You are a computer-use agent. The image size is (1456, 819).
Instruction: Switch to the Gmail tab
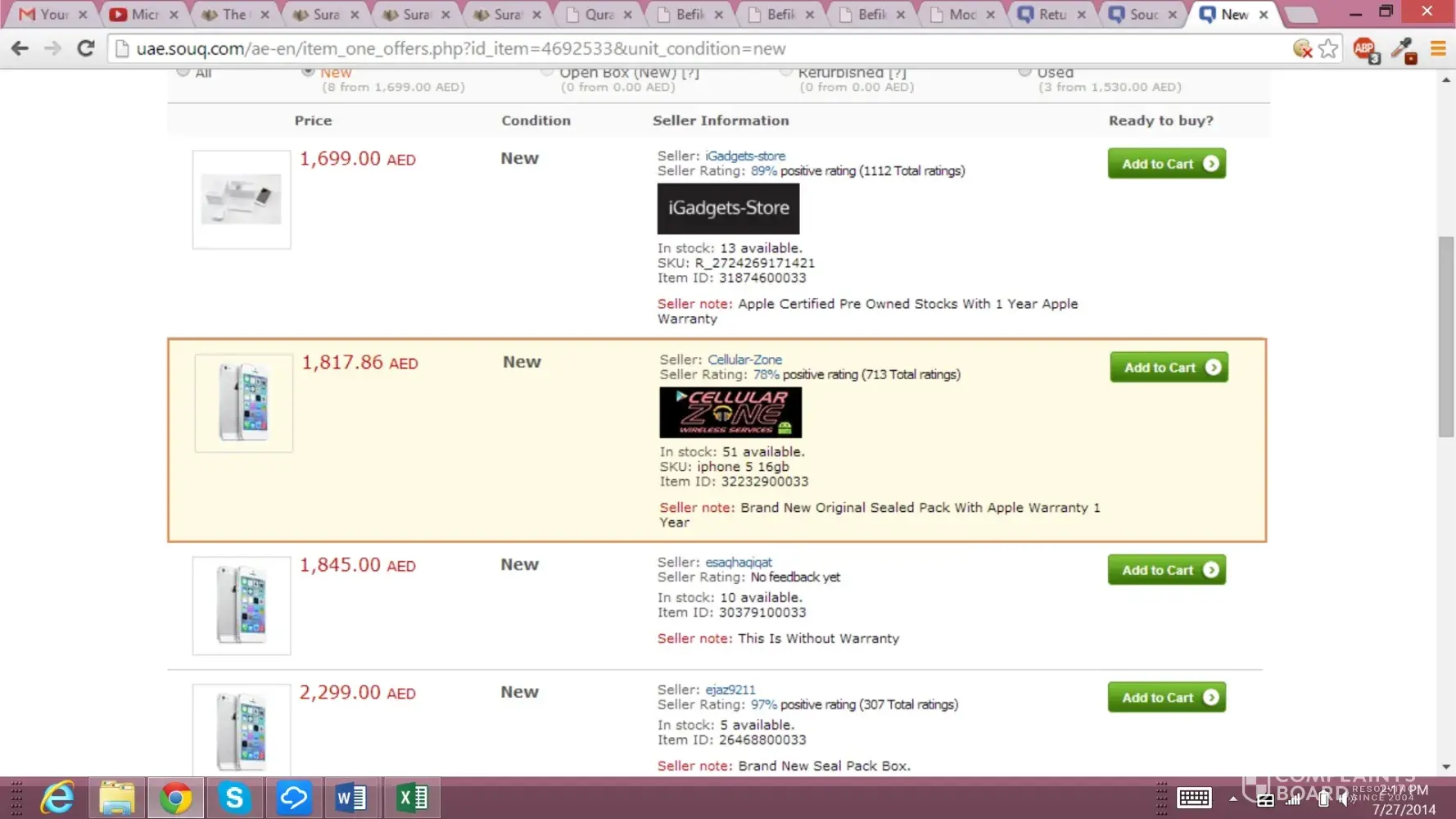52,15
